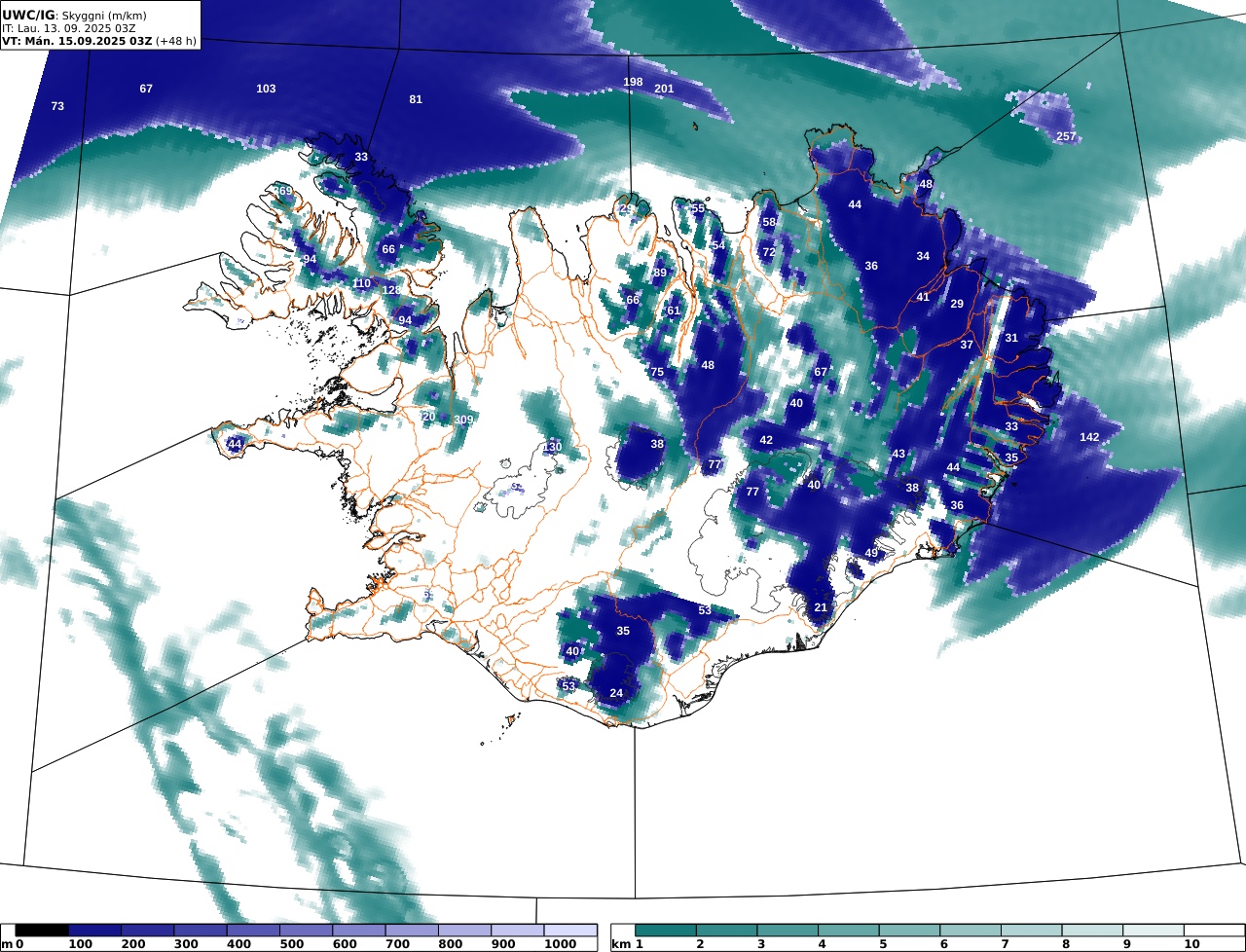1246x952 pixels.
Task: Pick the 5–6 km legend swatch
Action: [909, 931]
